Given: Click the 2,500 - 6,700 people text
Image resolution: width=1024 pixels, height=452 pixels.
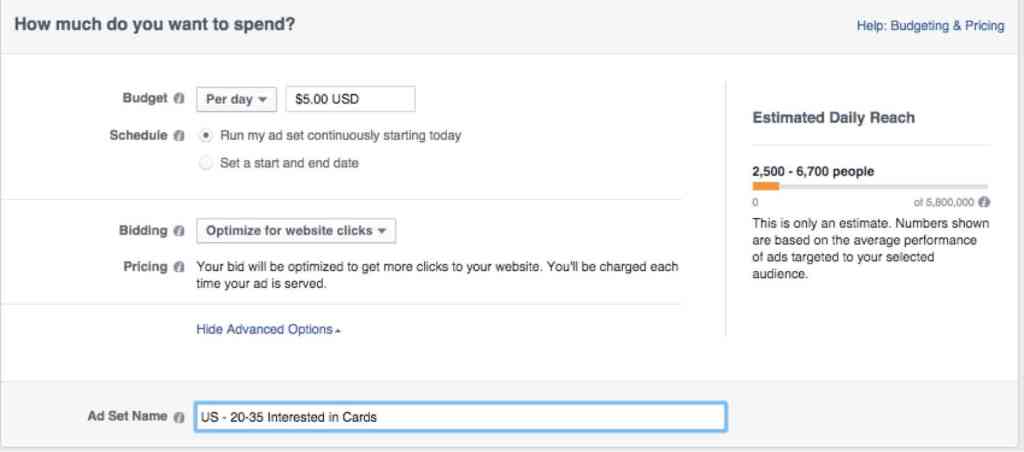Looking at the screenshot, I should click(813, 171).
